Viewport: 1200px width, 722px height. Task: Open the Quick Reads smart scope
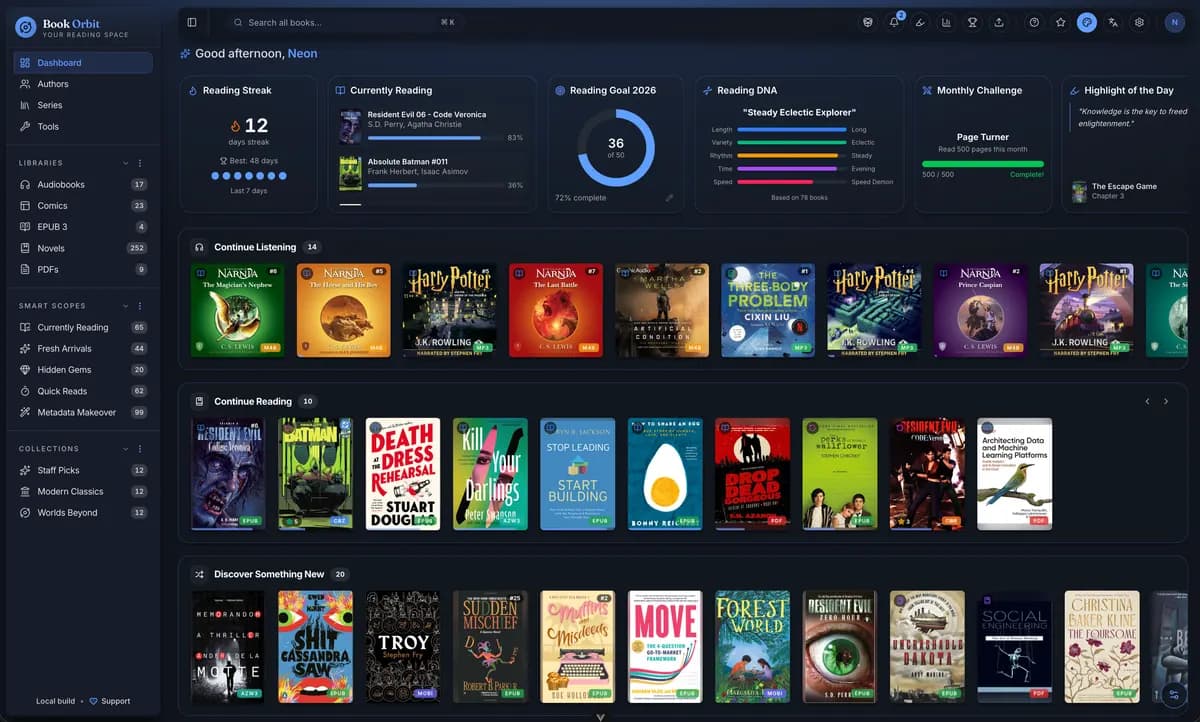coord(83,391)
